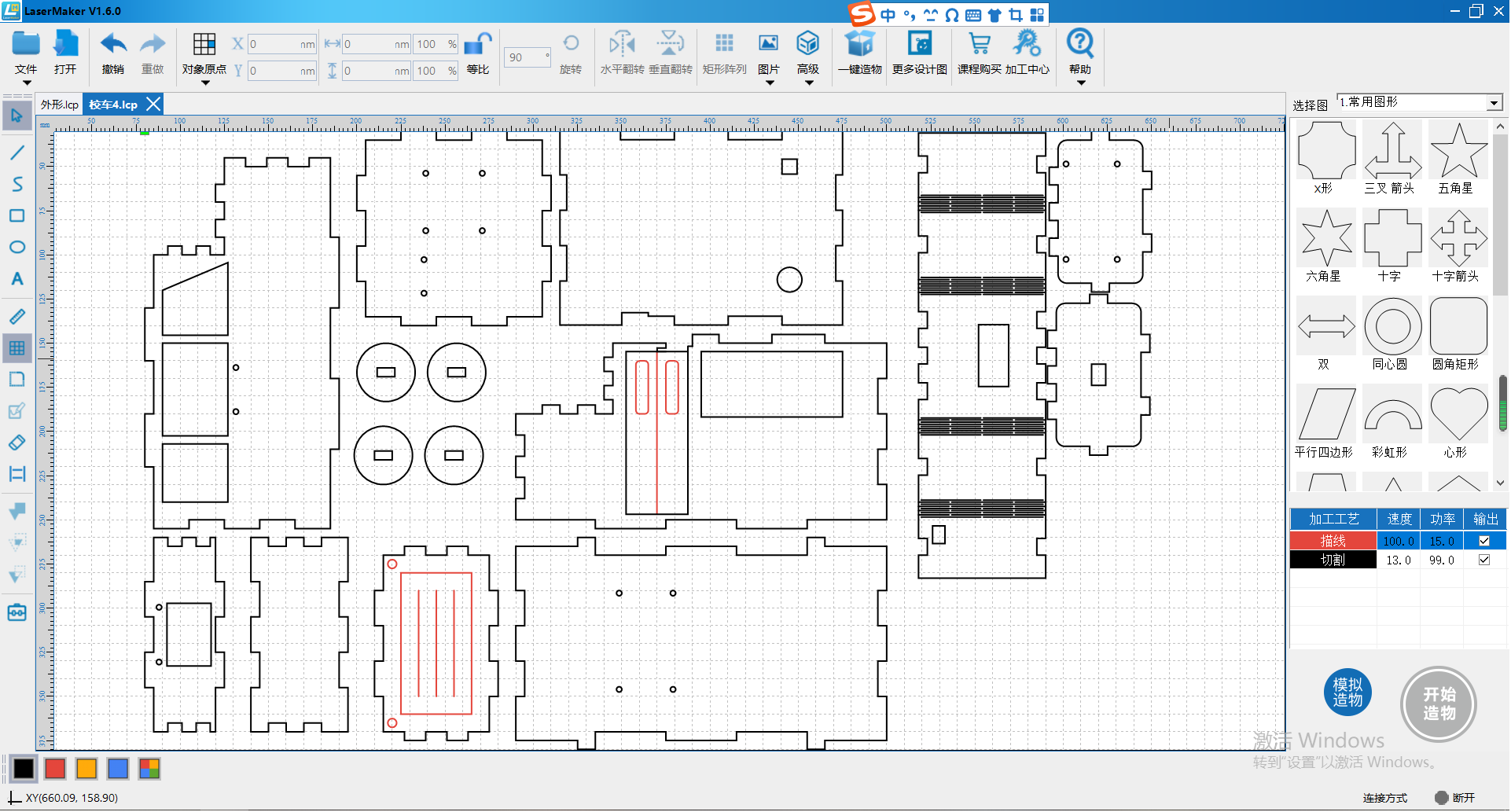Select the S-curve drawing tool

17,184
